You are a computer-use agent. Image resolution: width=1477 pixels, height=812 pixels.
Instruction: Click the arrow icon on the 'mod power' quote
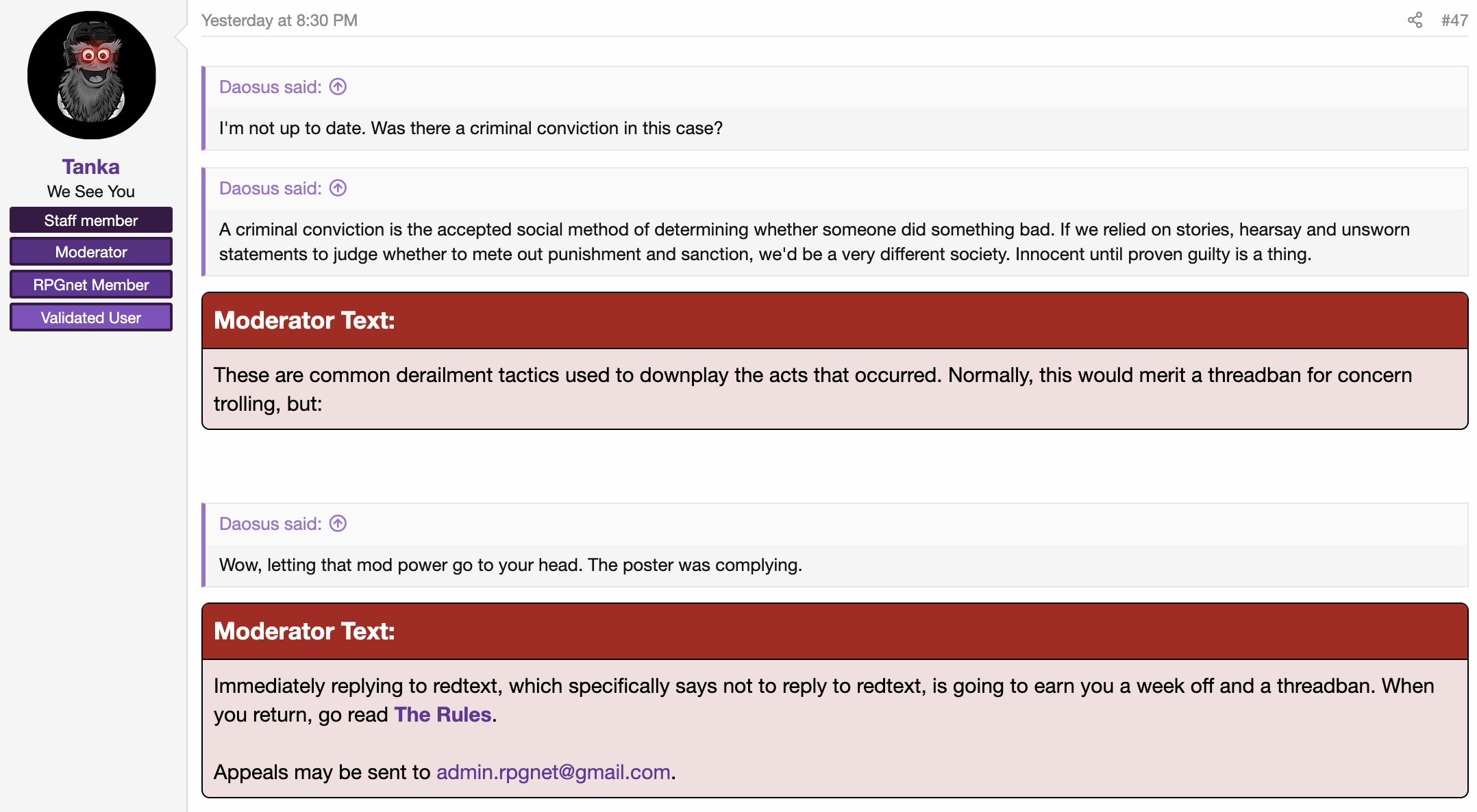[338, 524]
